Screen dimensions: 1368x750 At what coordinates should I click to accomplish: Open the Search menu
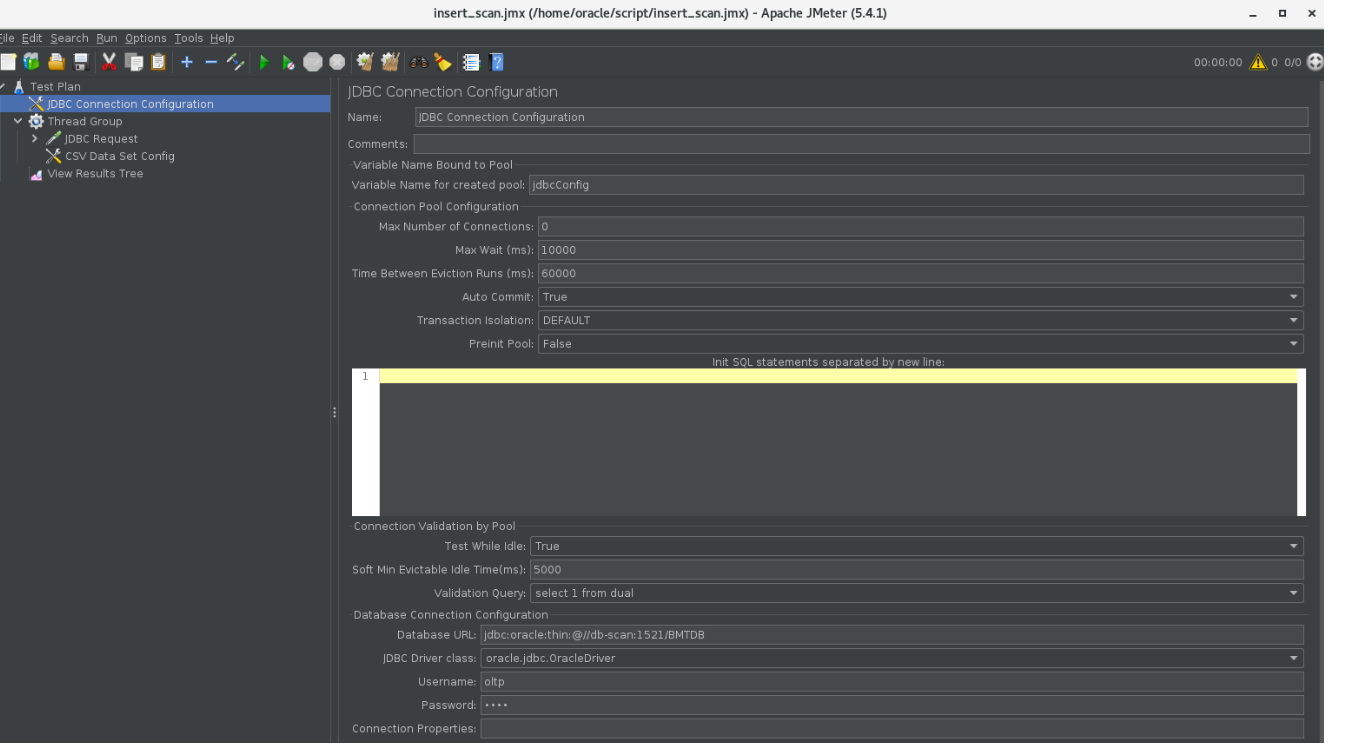(69, 38)
